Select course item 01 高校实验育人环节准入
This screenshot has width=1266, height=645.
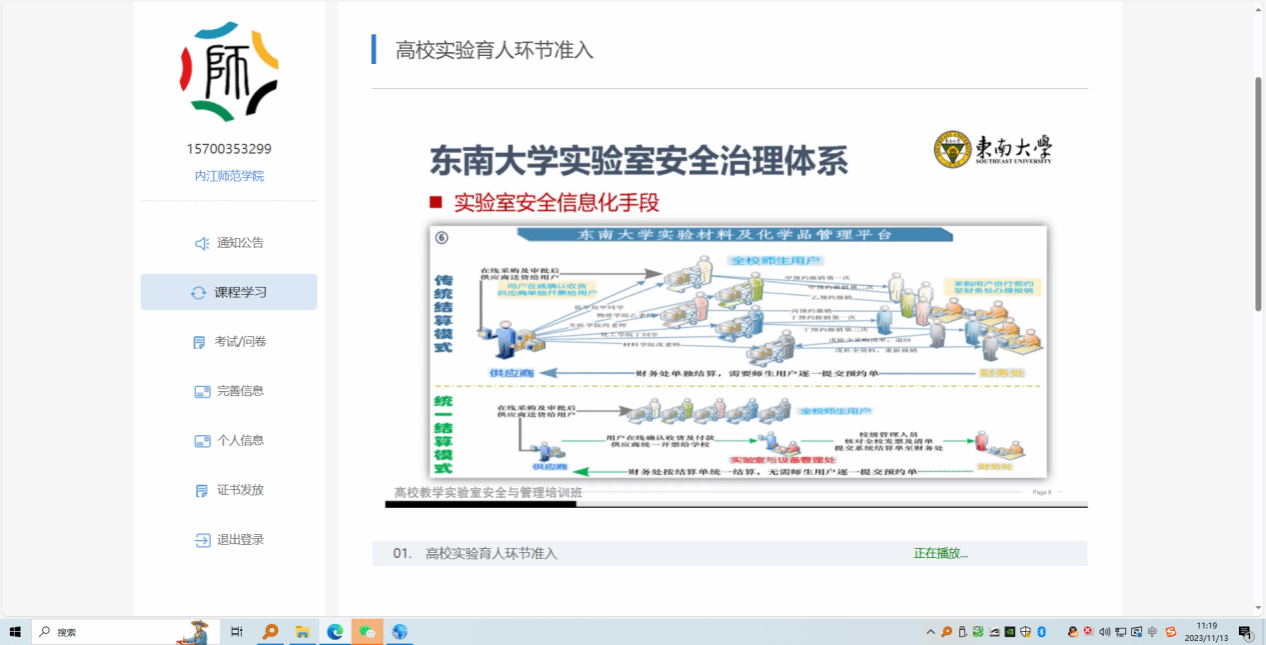tap(491, 553)
